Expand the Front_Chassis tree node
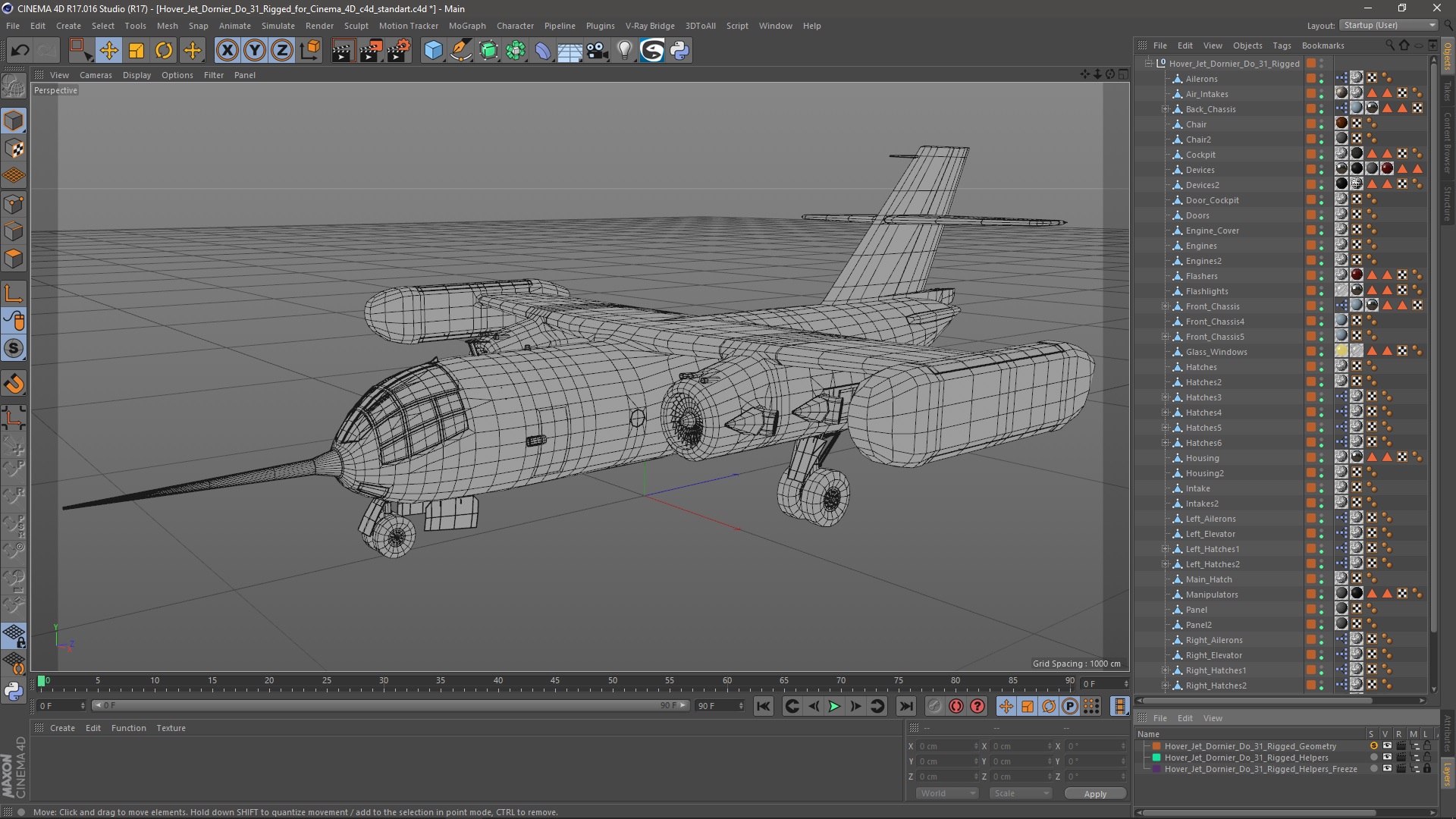1456x819 pixels. [x=1166, y=306]
